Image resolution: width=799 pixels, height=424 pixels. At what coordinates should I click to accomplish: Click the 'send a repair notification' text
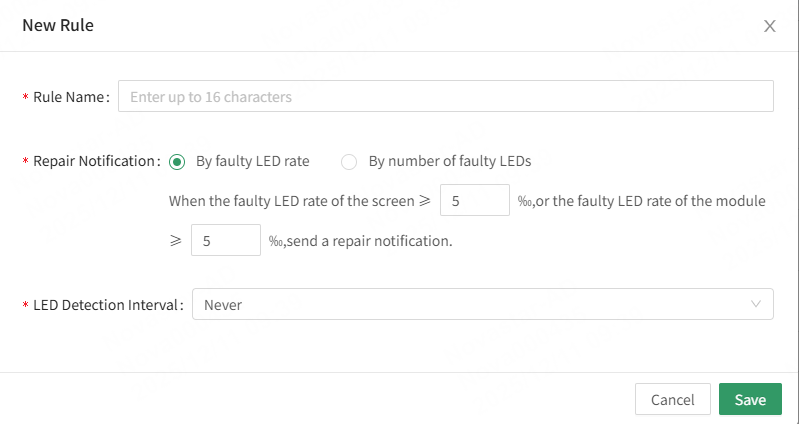[x=368, y=241]
